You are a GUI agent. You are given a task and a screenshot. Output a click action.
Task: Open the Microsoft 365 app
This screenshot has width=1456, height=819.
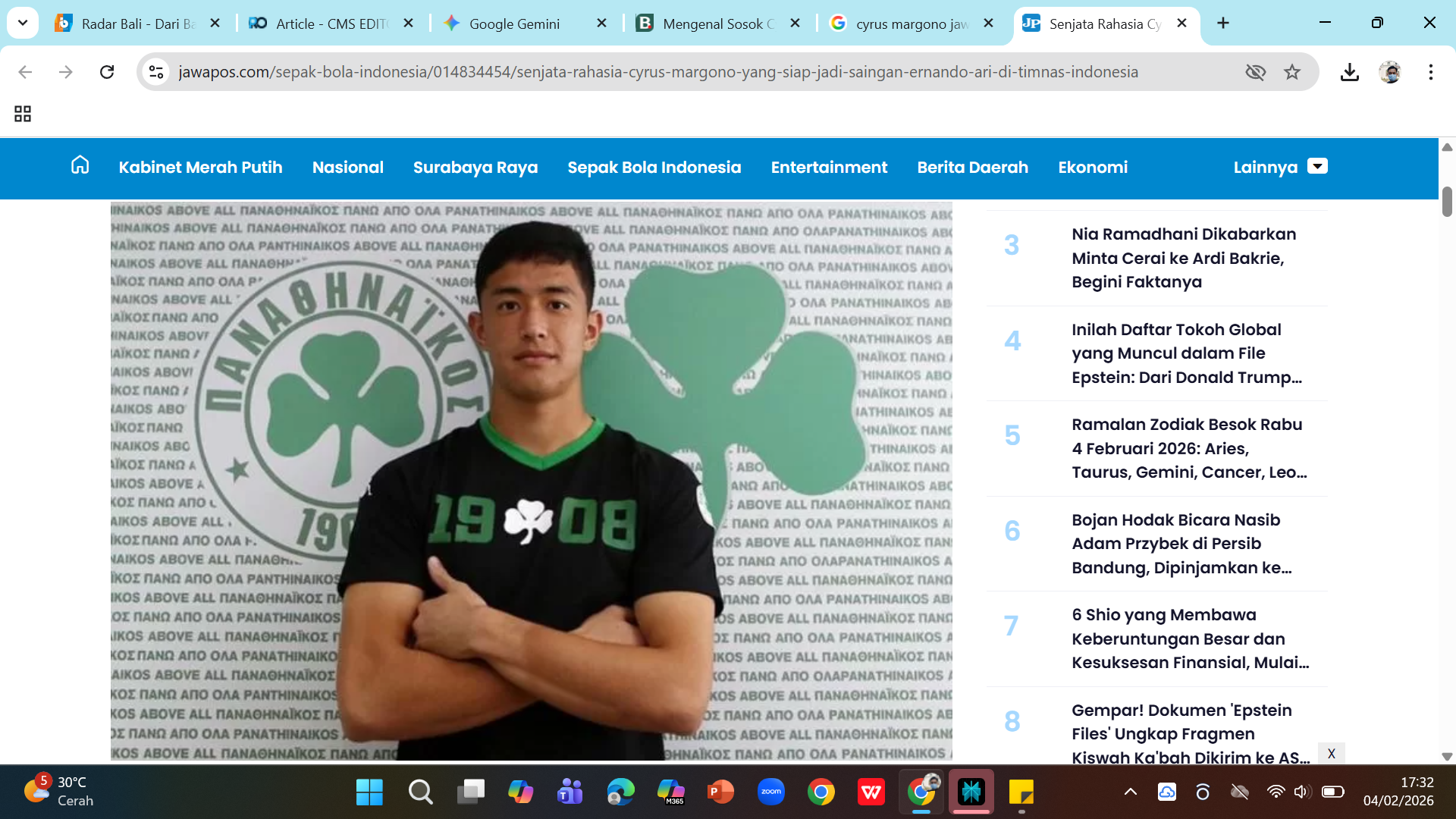pos(670,792)
